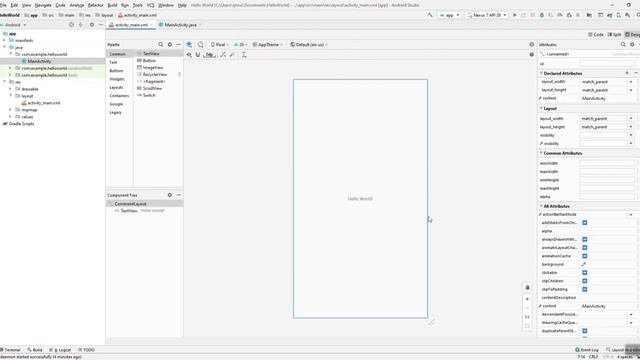Click the Project panel locate target icon
Image resolution: width=640 pixels, height=360 pixels.
pyautogui.click(x=71, y=25)
